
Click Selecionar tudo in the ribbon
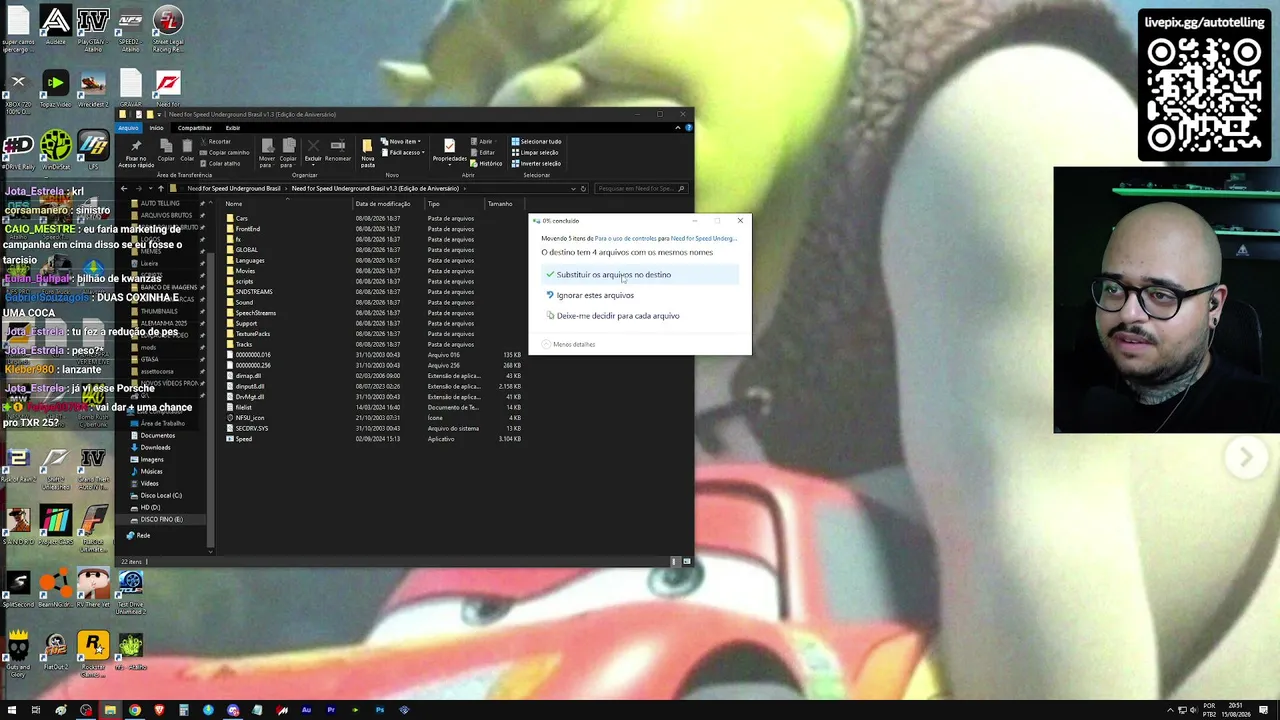click(536, 142)
